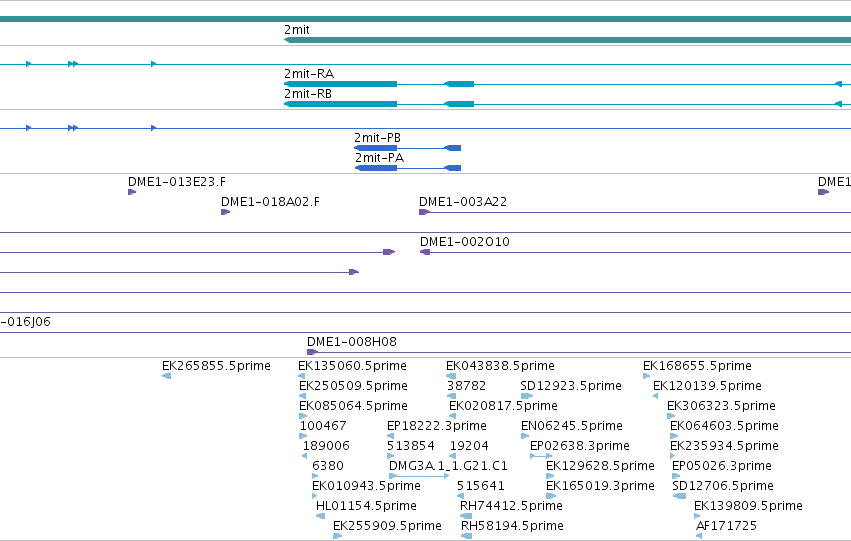Select EP18222.3prime EST label

(x=437, y=426)
